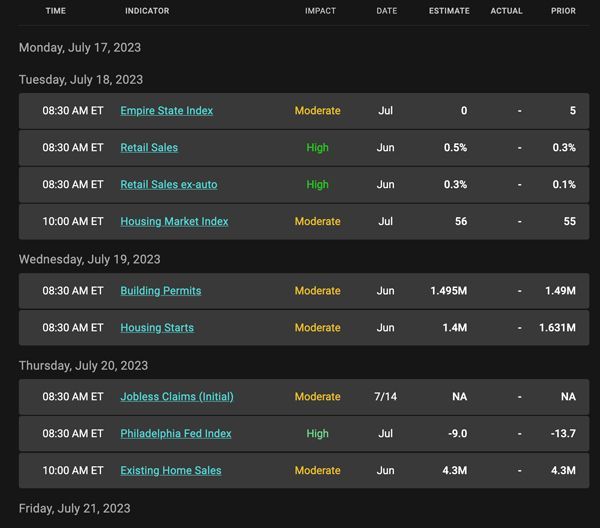Open the Building Permits link
This screenshot has height=528, width=600.
click(161, 291)
